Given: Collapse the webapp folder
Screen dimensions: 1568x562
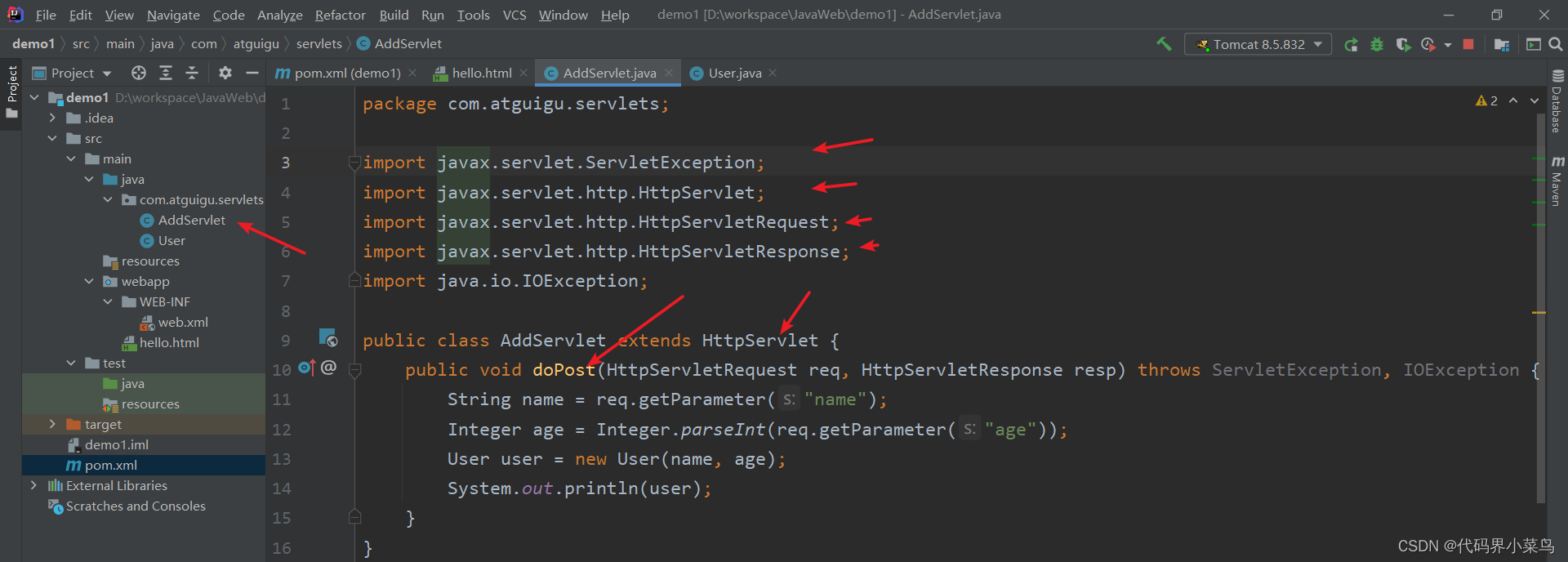Looking at the screenshot, I should pos(89,281).
